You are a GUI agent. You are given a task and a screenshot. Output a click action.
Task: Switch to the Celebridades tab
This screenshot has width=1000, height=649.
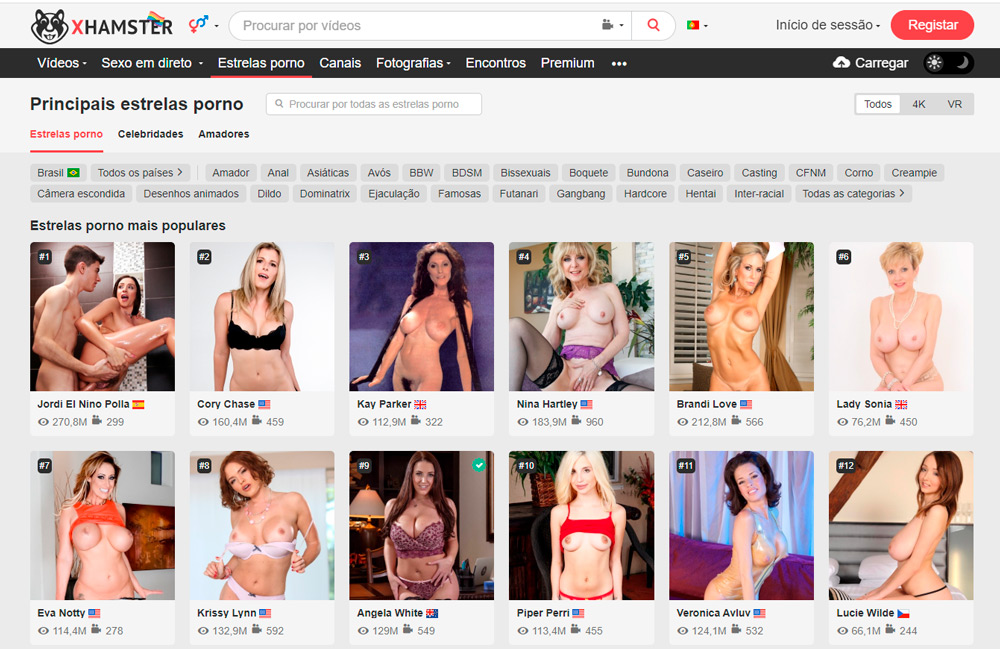[x=151, y=134]
